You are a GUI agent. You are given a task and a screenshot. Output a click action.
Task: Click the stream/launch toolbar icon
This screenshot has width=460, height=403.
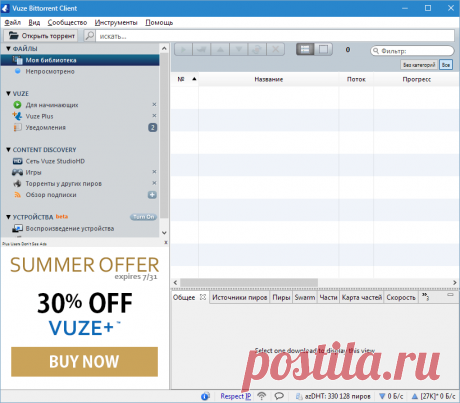click(x=201, y=50)
